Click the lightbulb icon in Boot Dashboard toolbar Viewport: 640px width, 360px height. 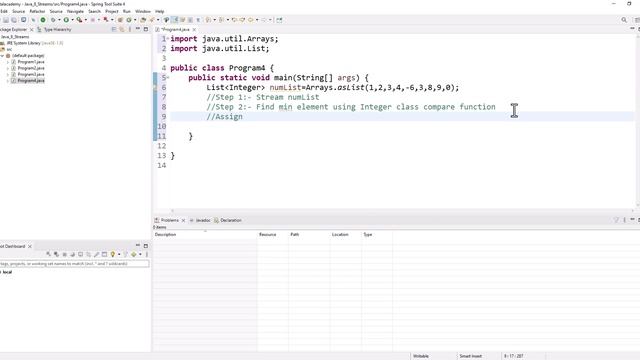click(113, 254)
